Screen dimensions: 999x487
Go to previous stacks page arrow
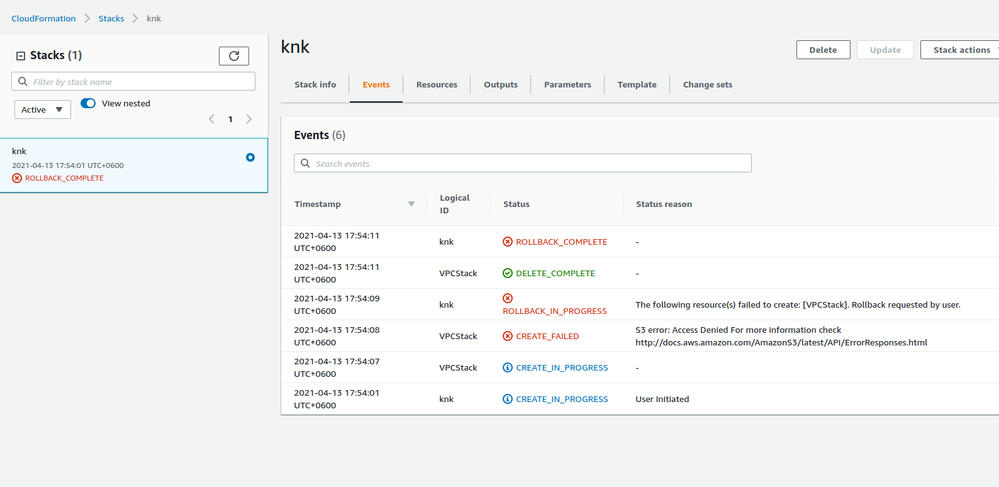(x=212, y=119)
